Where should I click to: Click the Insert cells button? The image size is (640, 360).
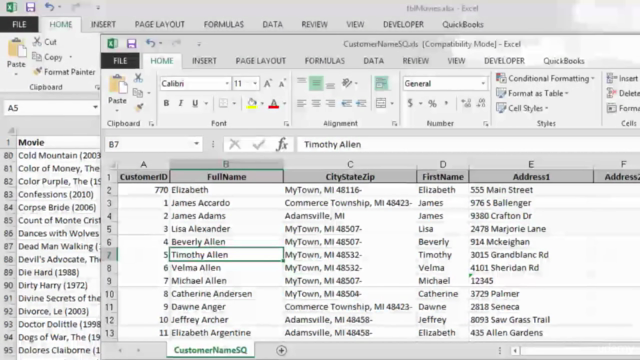click(622, 78)
